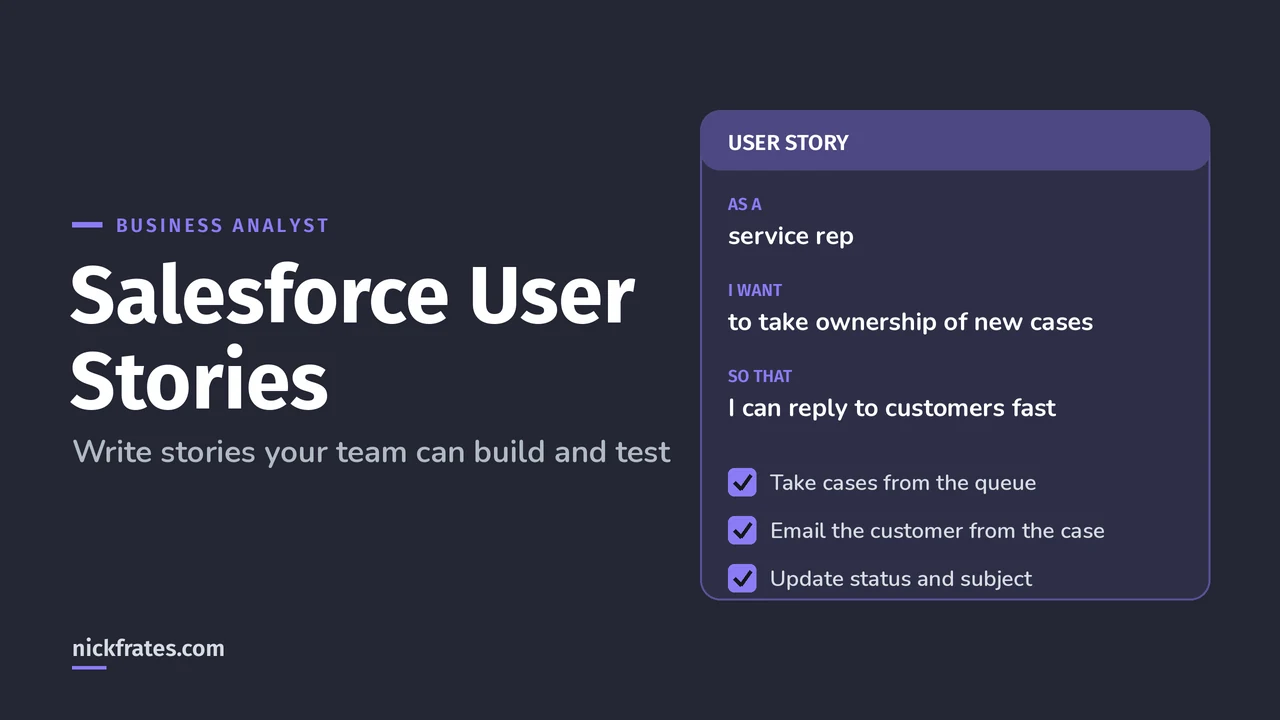1280x720 pixels.
Task: Toggle the 'Take cases from the queue' checkbox
Action: click(x=742, y=483)
